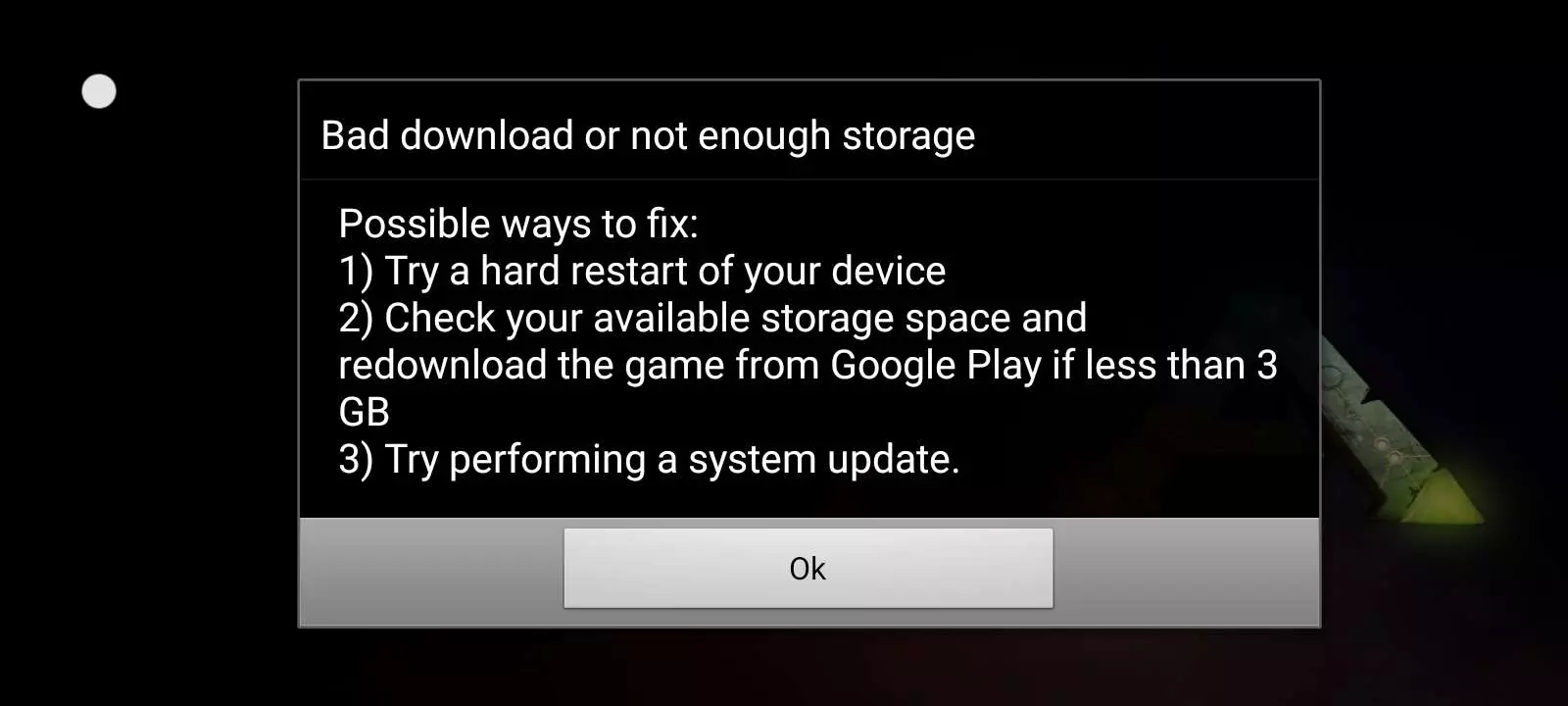Tap the word 'redownload' in step two

(x=442, y=365)
